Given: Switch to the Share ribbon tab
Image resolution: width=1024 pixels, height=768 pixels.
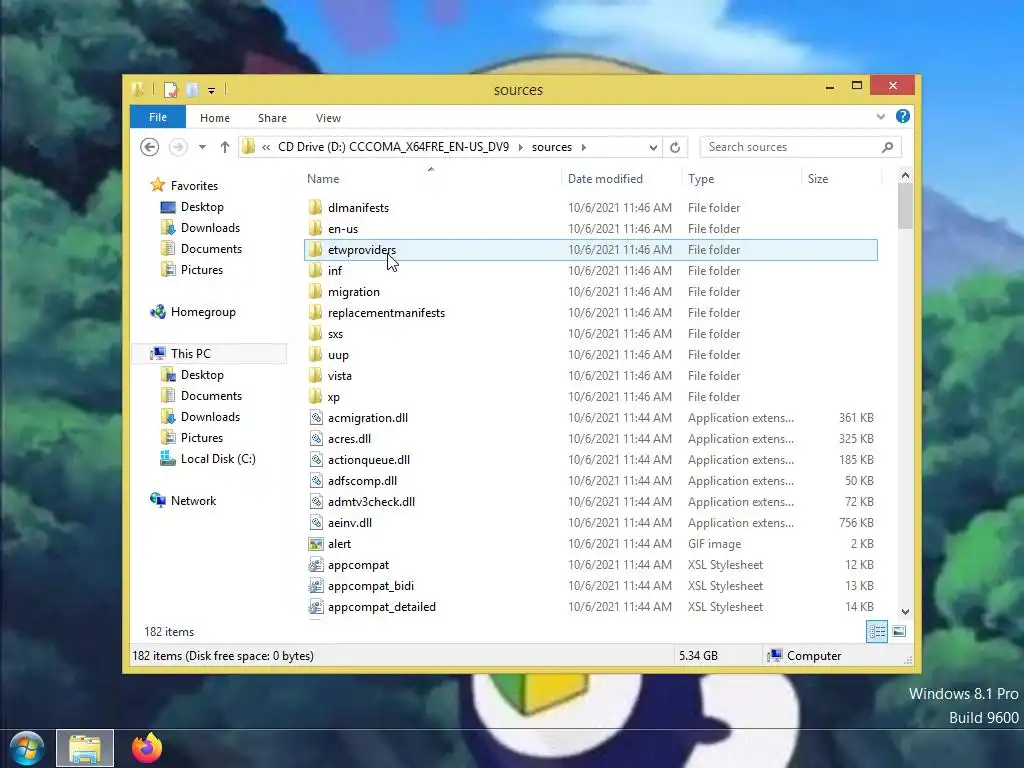Looking at the screenshot, I should pos(272,118).
